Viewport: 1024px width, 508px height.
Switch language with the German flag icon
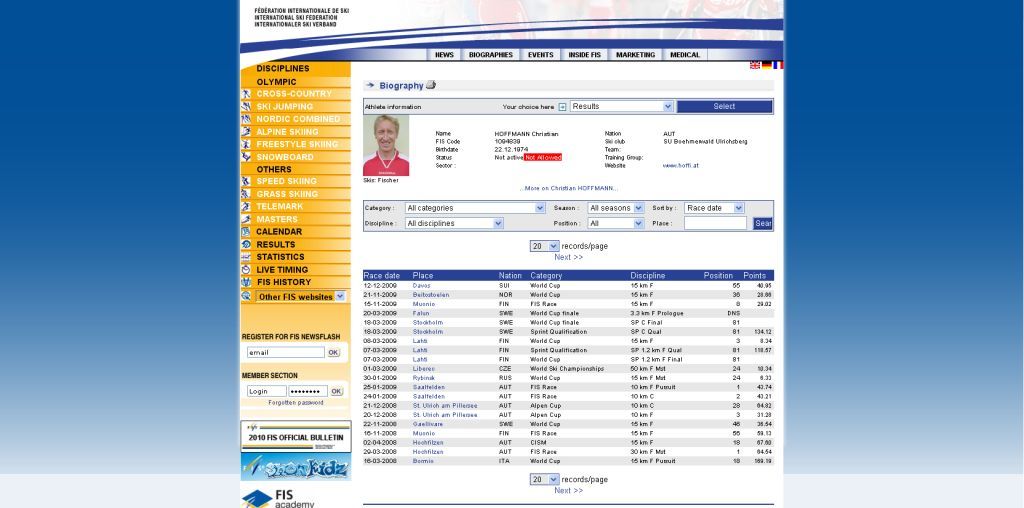(x=767, y=65)
